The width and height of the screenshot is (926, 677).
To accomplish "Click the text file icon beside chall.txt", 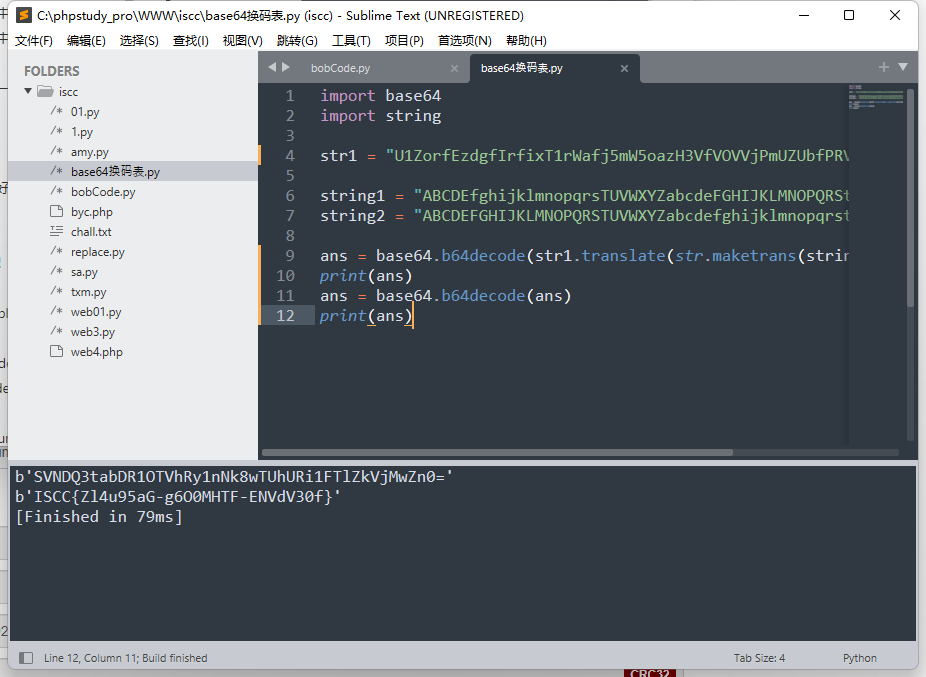I will tap(57, 231).
